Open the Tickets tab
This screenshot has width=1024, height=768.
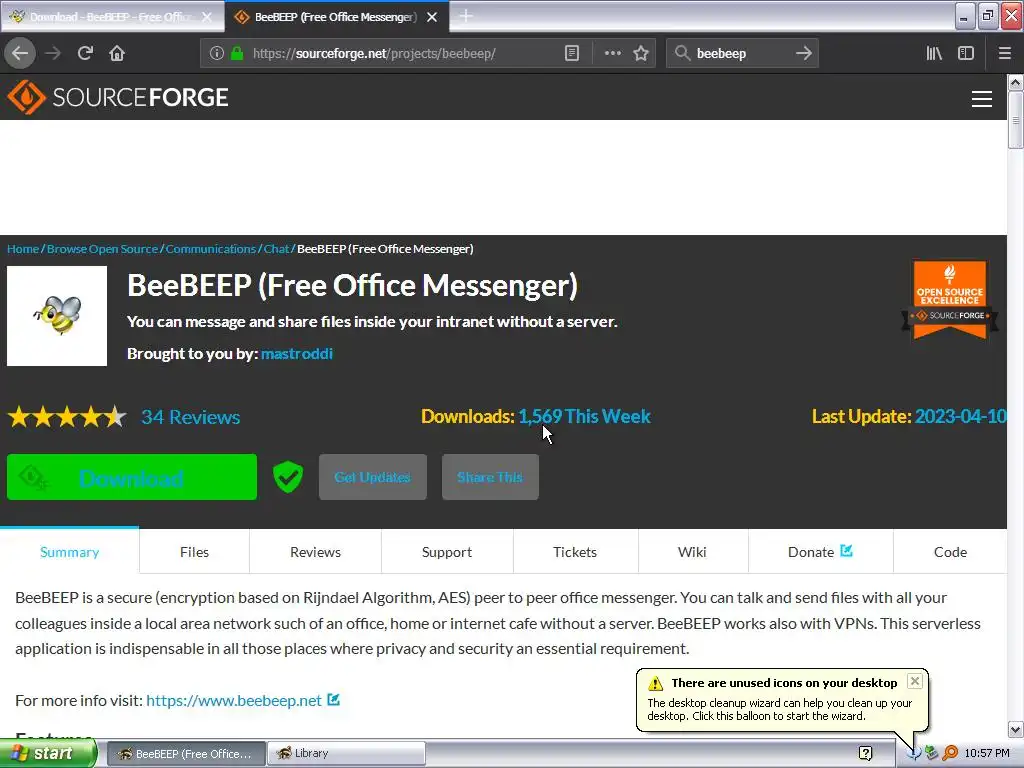coord(575,552)
